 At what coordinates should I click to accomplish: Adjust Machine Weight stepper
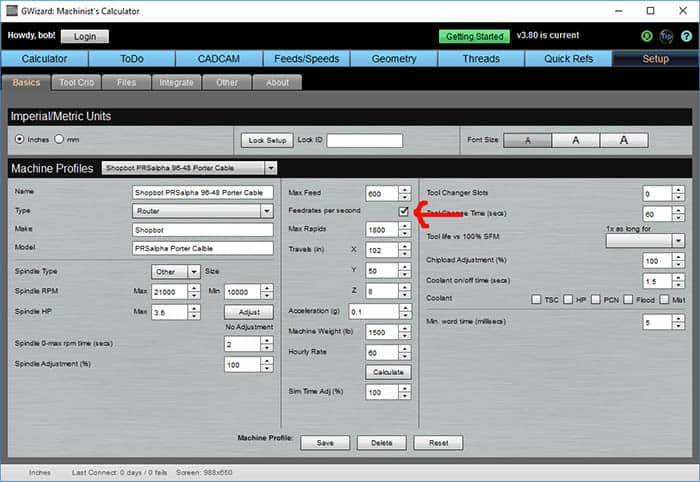tap(405, 332)
